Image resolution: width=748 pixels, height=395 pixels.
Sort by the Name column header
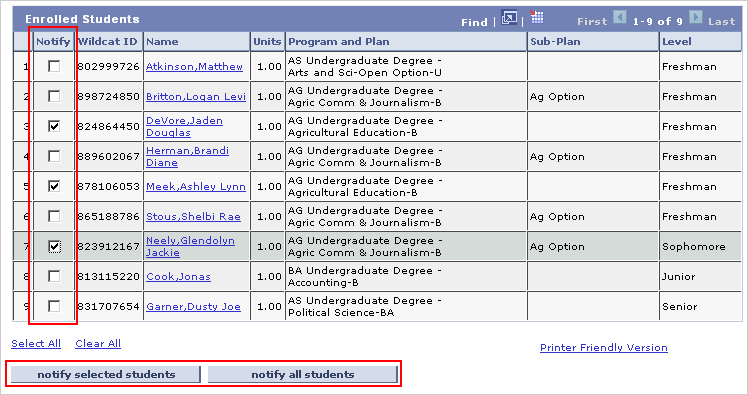tap(162, 42)
